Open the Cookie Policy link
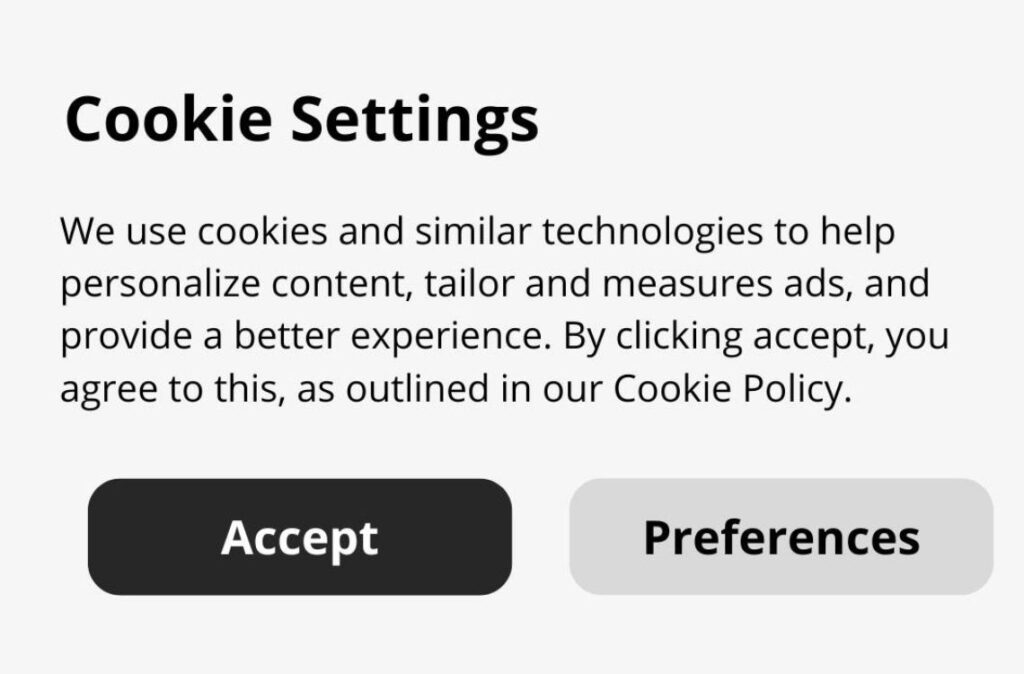 point(731,388)
